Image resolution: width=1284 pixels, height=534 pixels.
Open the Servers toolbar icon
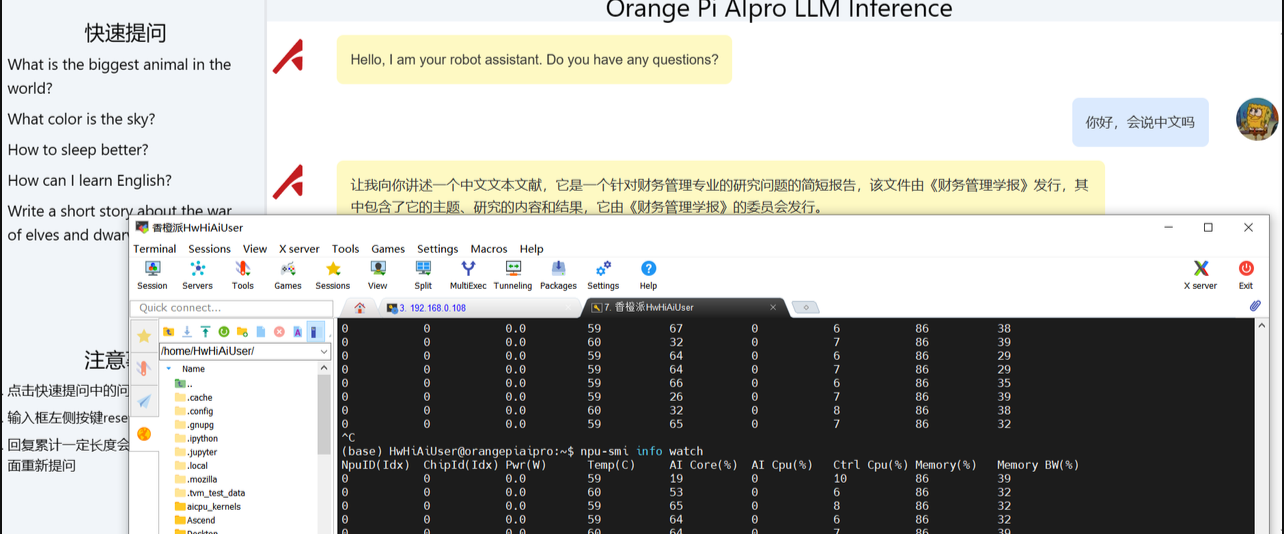pyautogui.click(x=197, y=275)
